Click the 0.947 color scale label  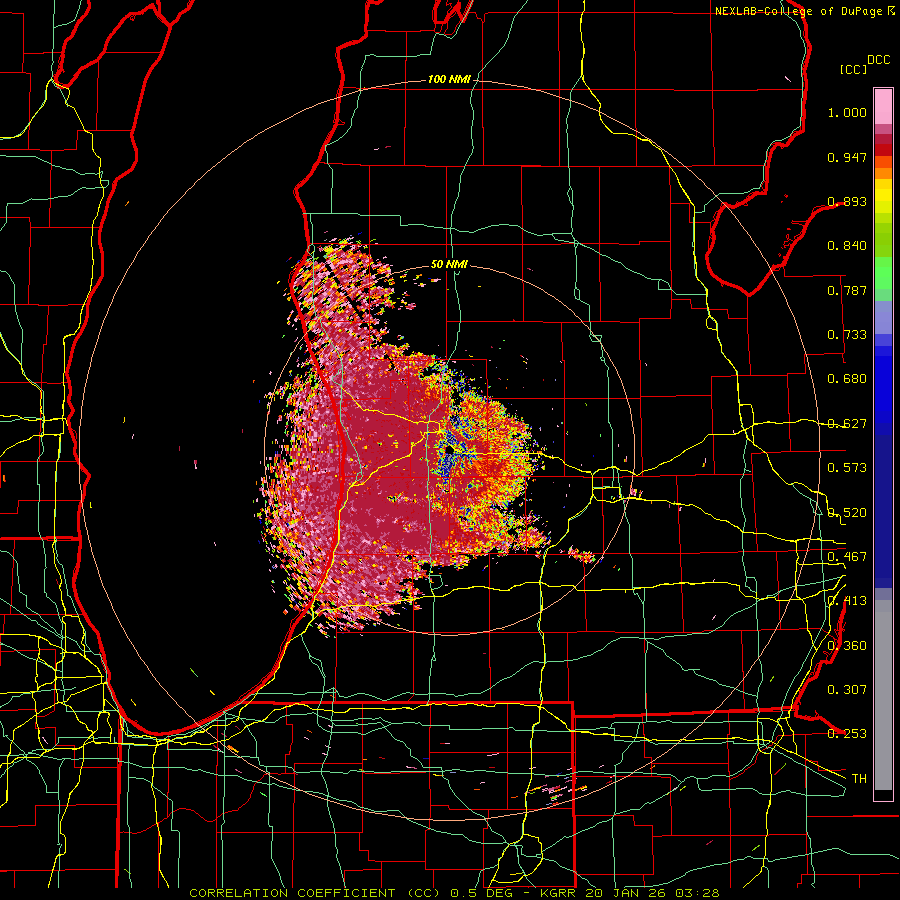847,157
